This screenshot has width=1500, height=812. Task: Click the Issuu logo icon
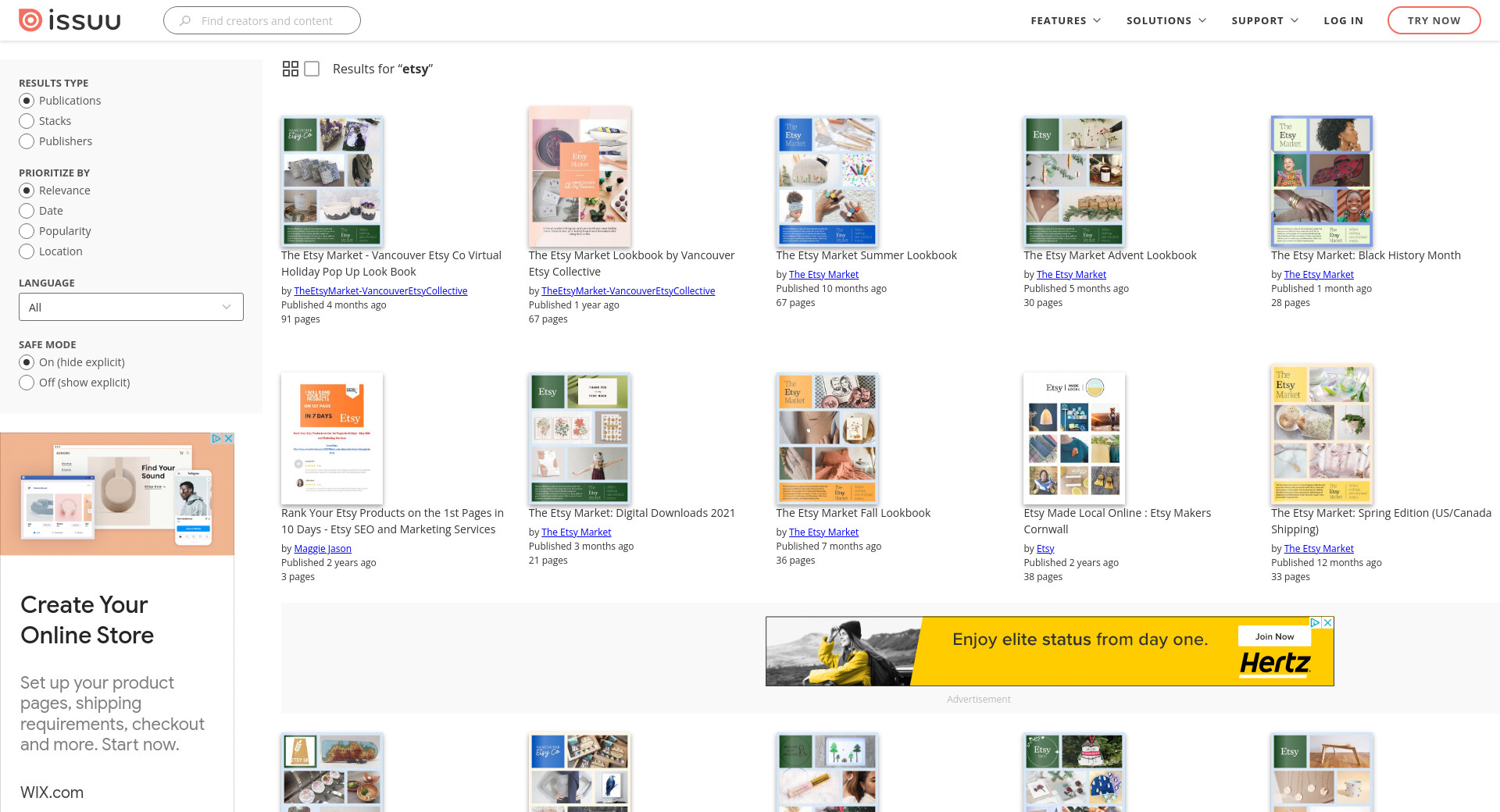[x=30, y=20]
